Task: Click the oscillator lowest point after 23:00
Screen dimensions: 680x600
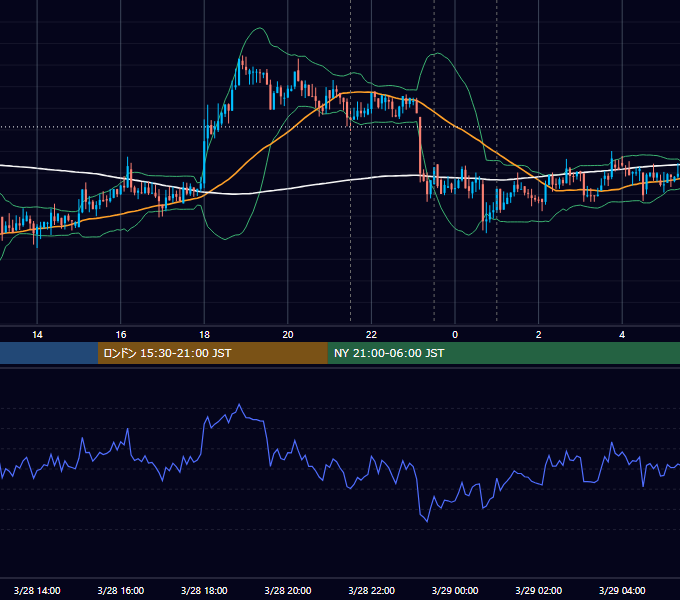Action: point(427,521)
